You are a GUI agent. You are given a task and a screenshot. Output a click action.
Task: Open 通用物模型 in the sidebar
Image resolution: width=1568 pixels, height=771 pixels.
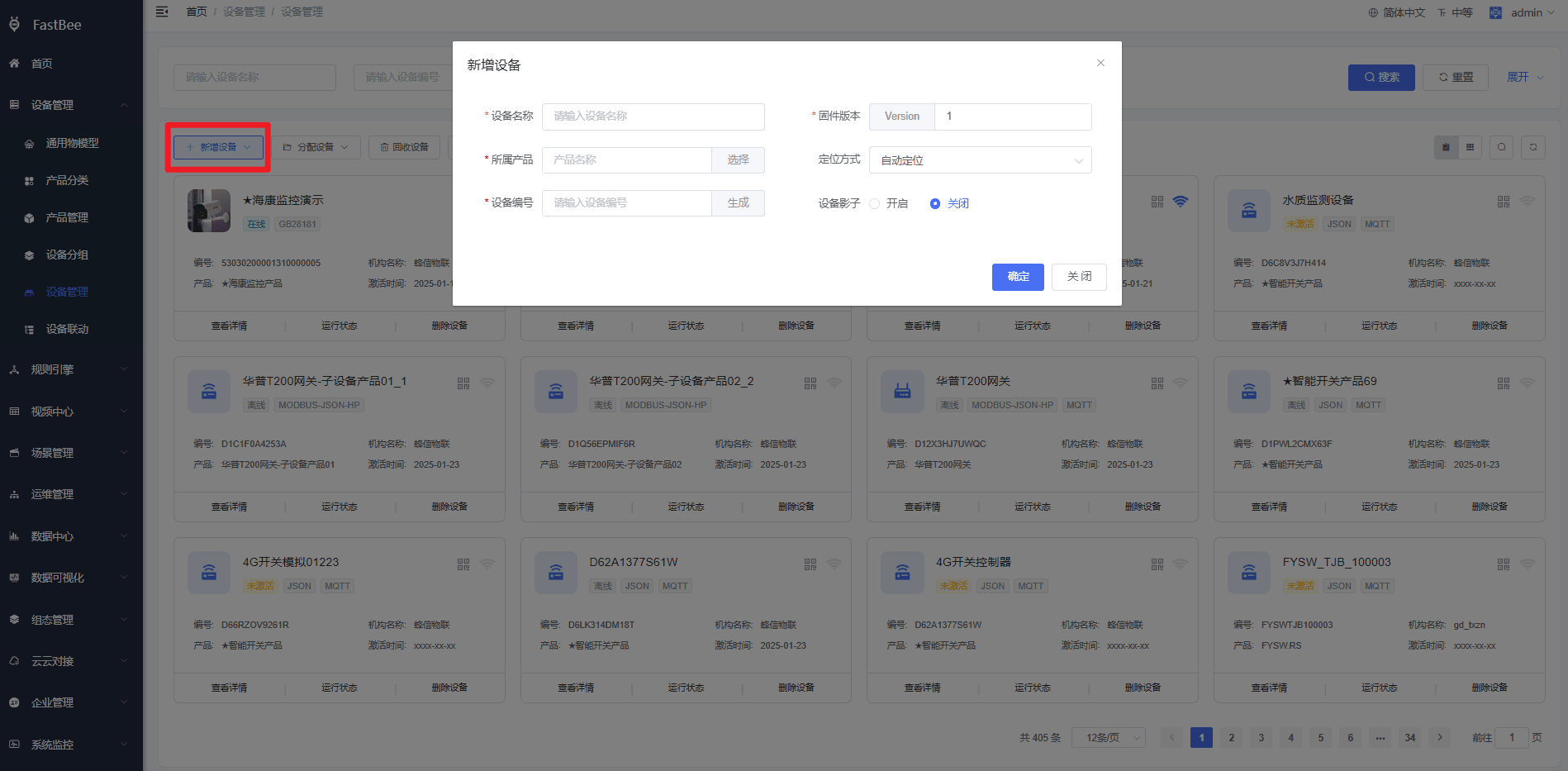click(72, 143)
